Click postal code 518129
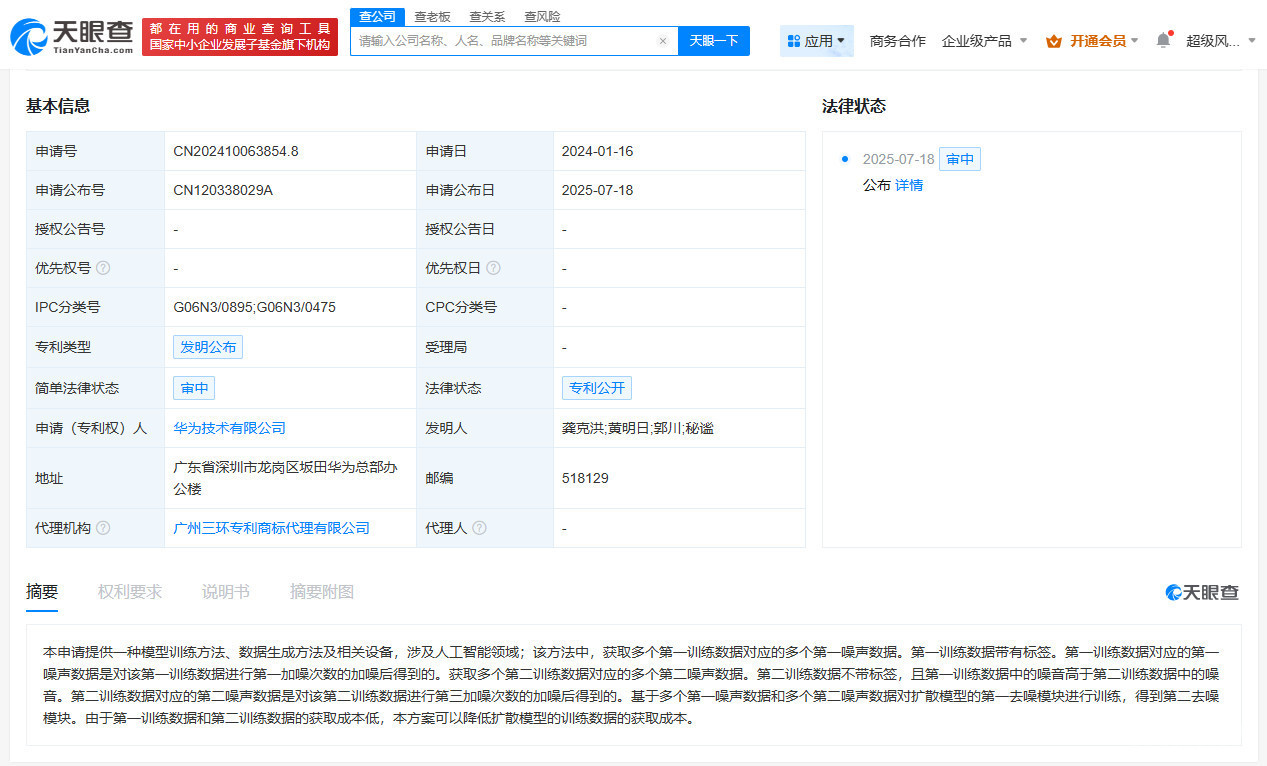 pyautogui.click(x=585, y=478)
